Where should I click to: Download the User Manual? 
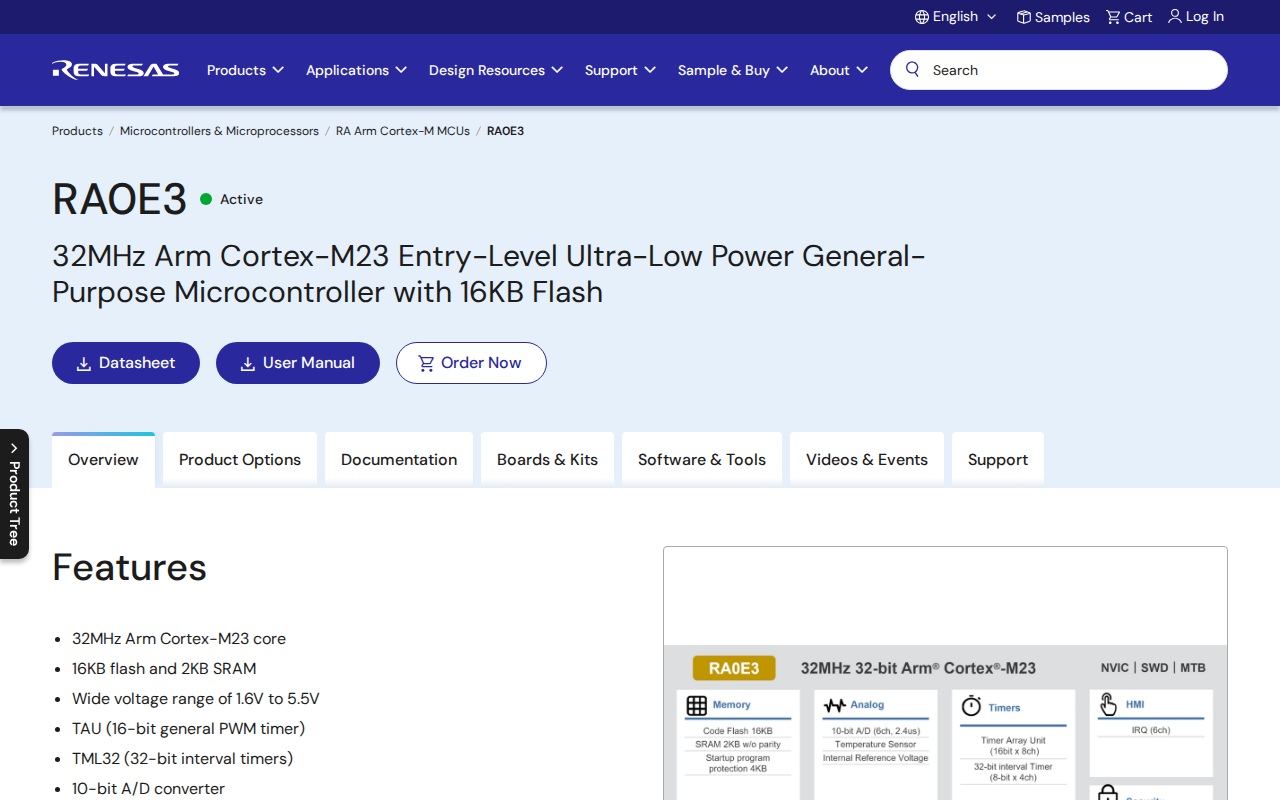[x=298, y=363]
